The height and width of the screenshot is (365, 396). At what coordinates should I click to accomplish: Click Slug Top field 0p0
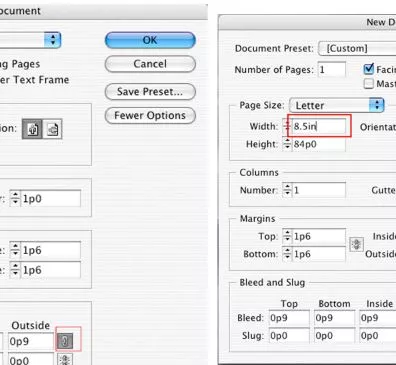coord(289,336)
